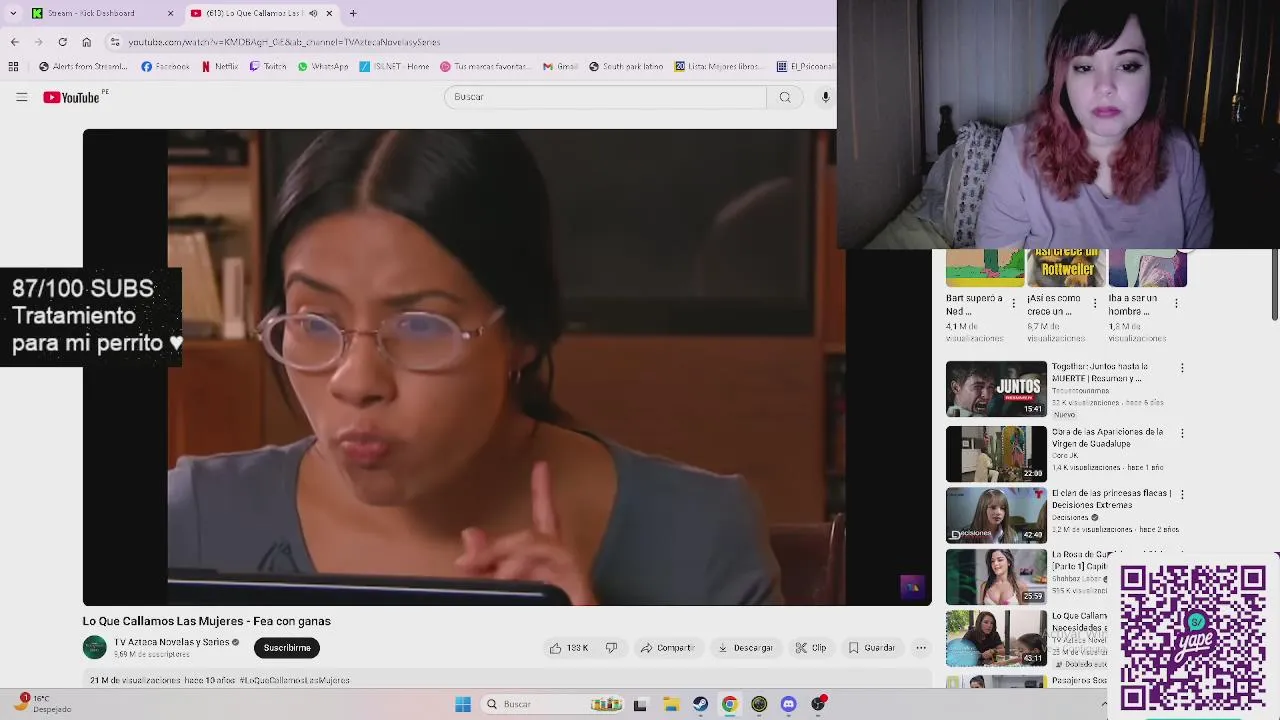Open options for Iba a ser un hombre short

coord(1176,303)
